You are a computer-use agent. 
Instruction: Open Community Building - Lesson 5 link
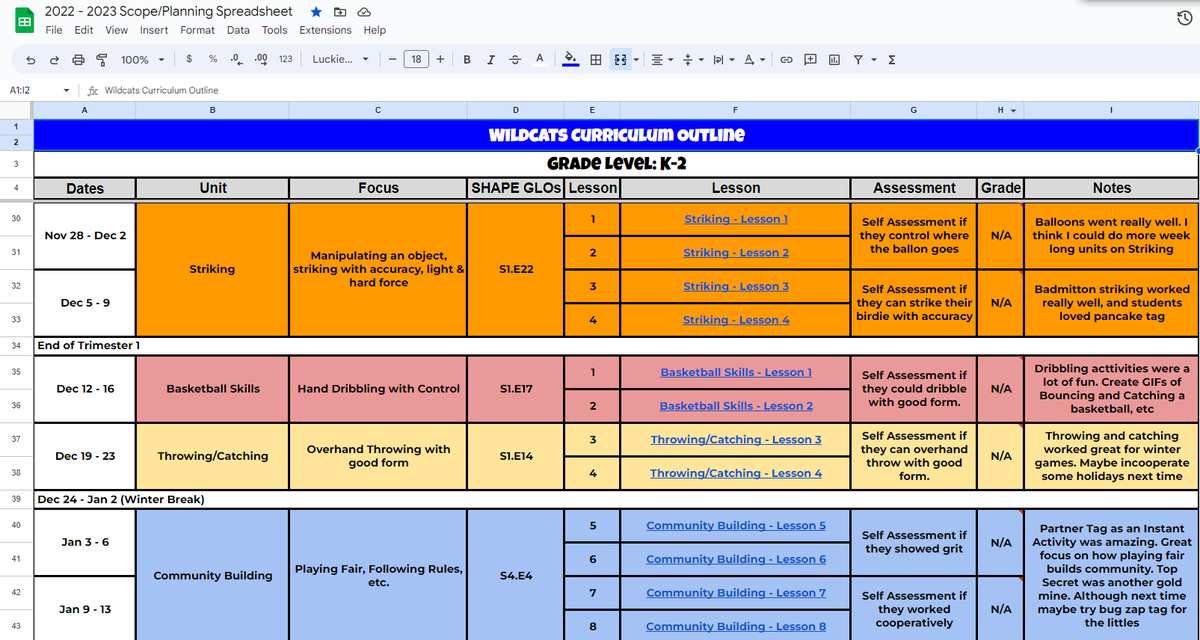coord(736,525)
